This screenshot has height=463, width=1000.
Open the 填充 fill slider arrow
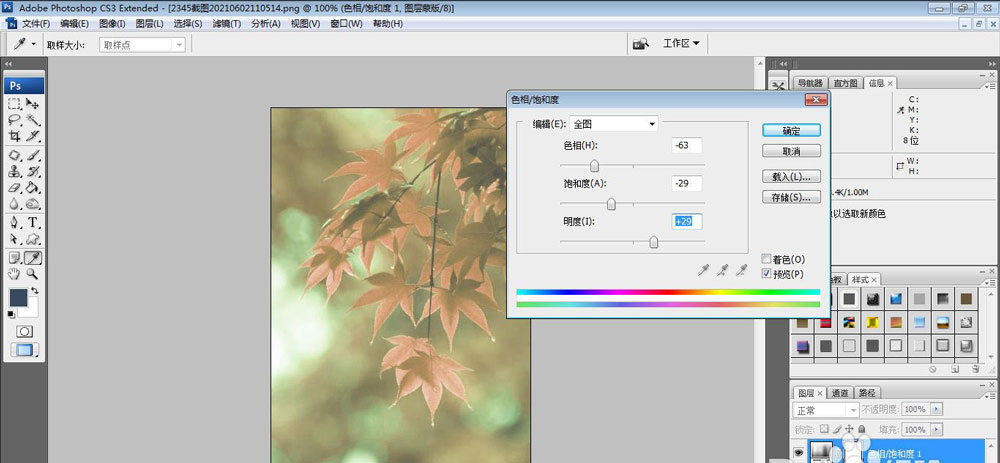936,429
